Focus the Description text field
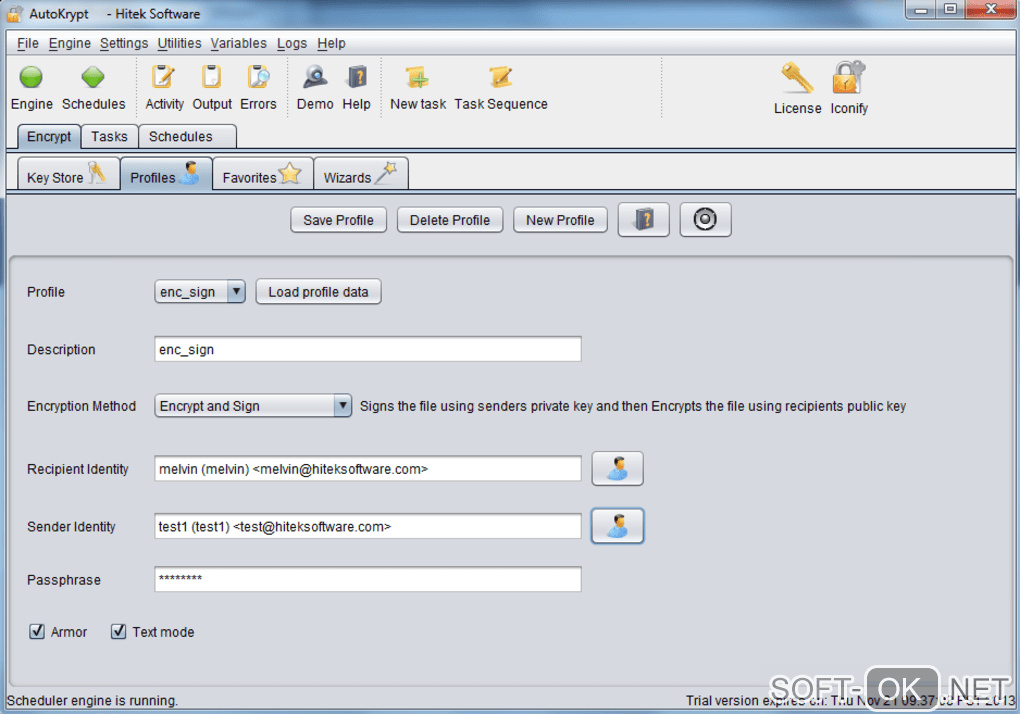Viewport: 1020px width, 714px height. 368,349
